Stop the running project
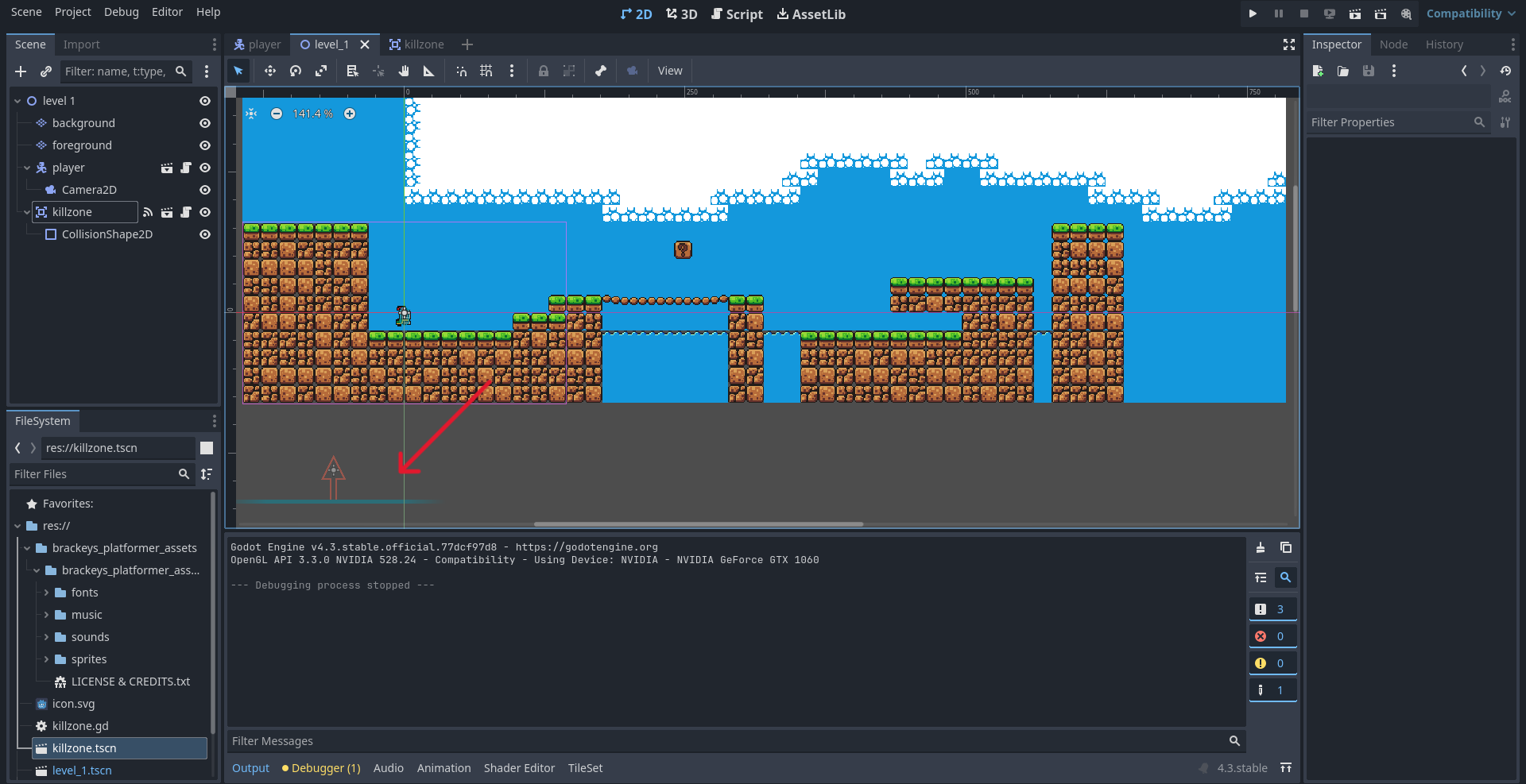The height and width of the screenshot is (784, 1526). 1303,14
